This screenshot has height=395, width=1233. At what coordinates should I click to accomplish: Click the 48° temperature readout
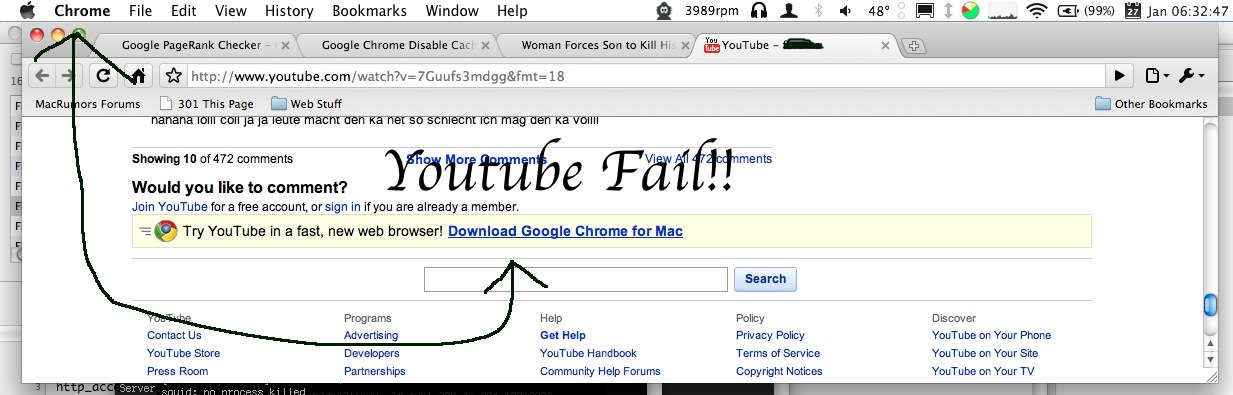pos(880,11)
